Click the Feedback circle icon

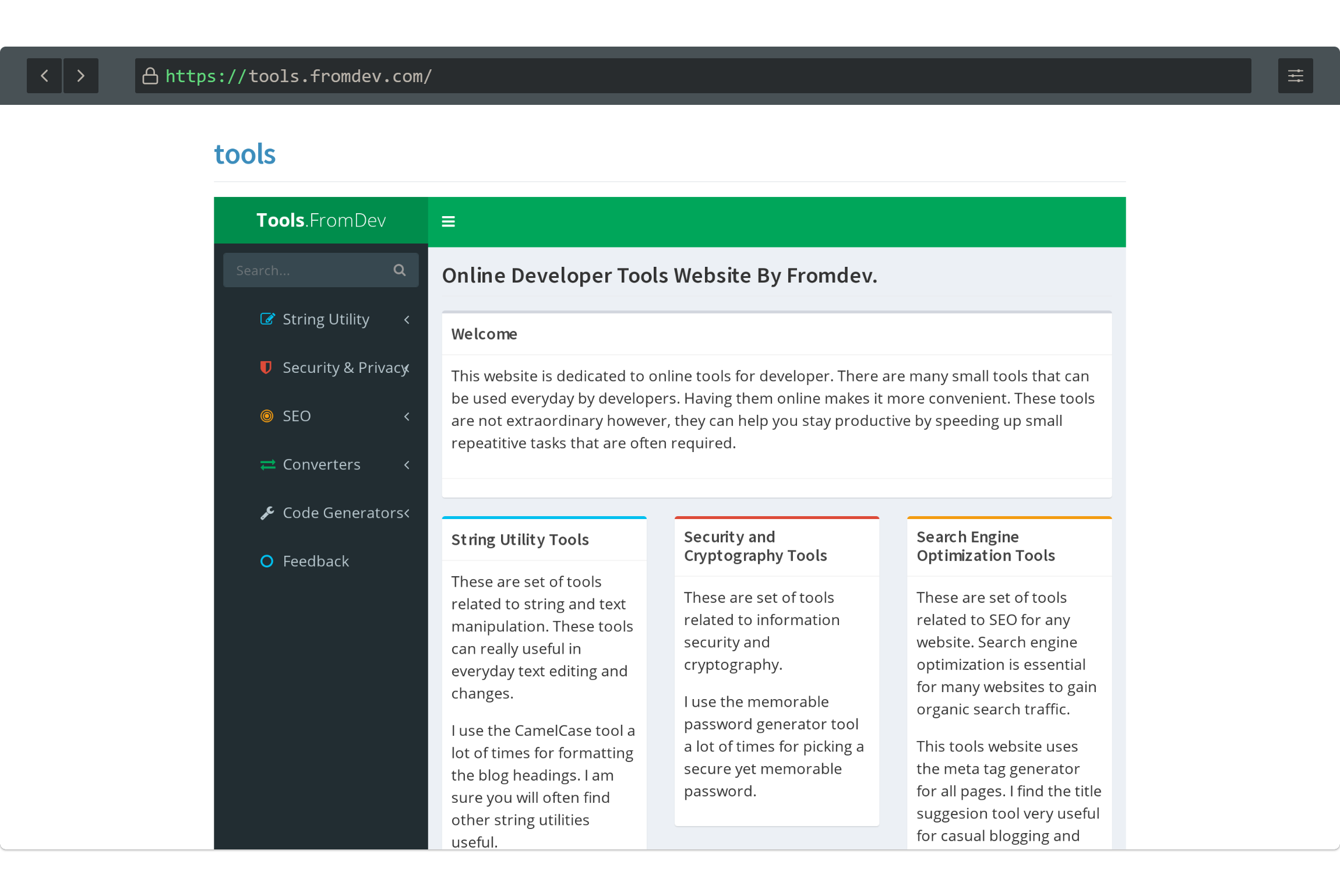tap(267, 561)
